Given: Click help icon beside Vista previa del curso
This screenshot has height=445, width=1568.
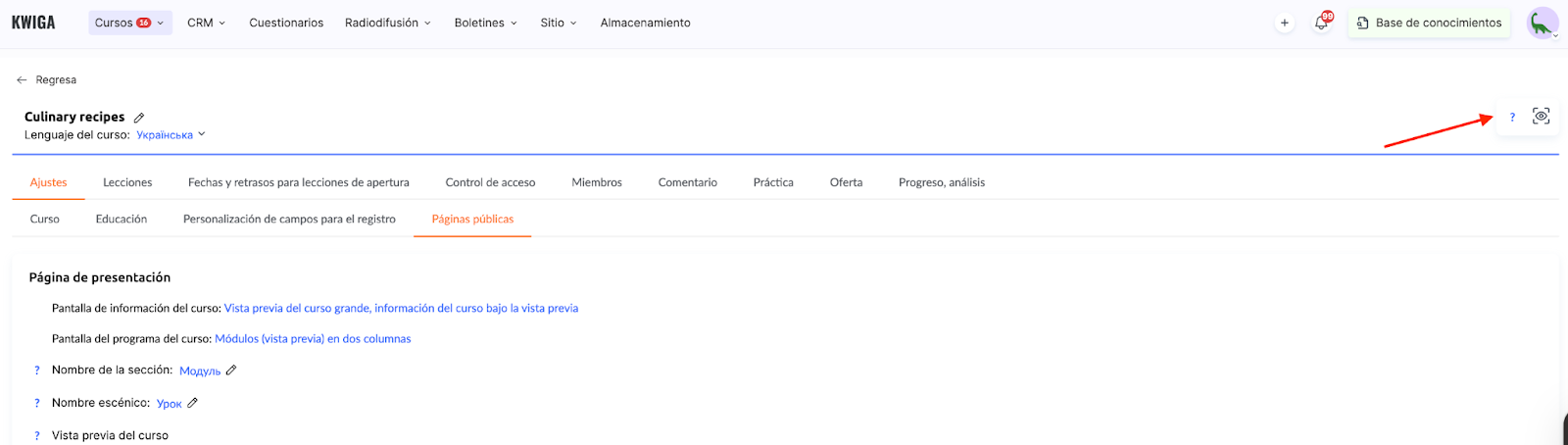Looking at the screenshot, I should [x=37, y=435].
